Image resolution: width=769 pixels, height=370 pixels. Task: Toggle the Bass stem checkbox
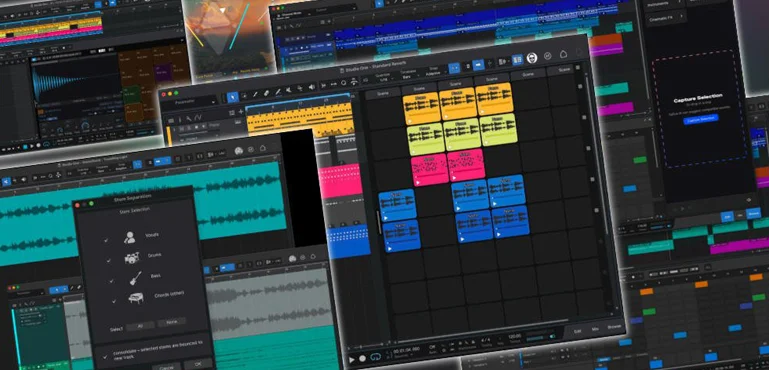pos(111,280)
